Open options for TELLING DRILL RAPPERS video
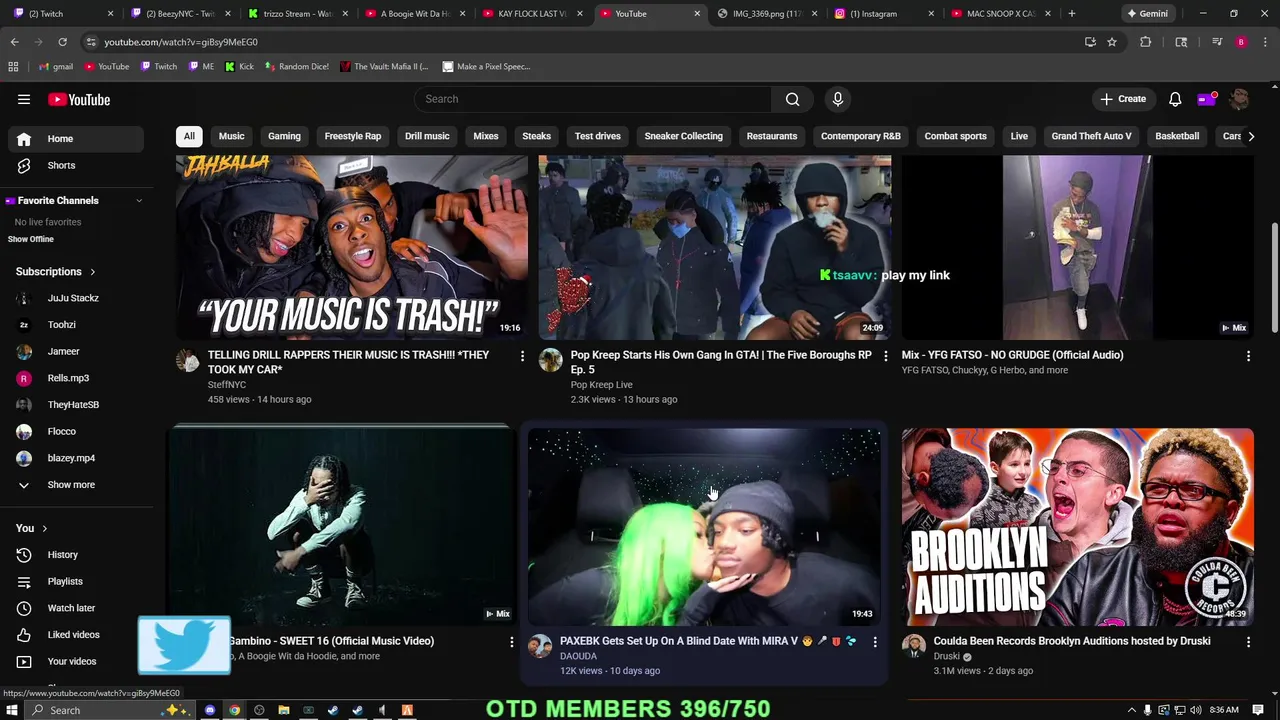1280x720 pixels. 522,356
